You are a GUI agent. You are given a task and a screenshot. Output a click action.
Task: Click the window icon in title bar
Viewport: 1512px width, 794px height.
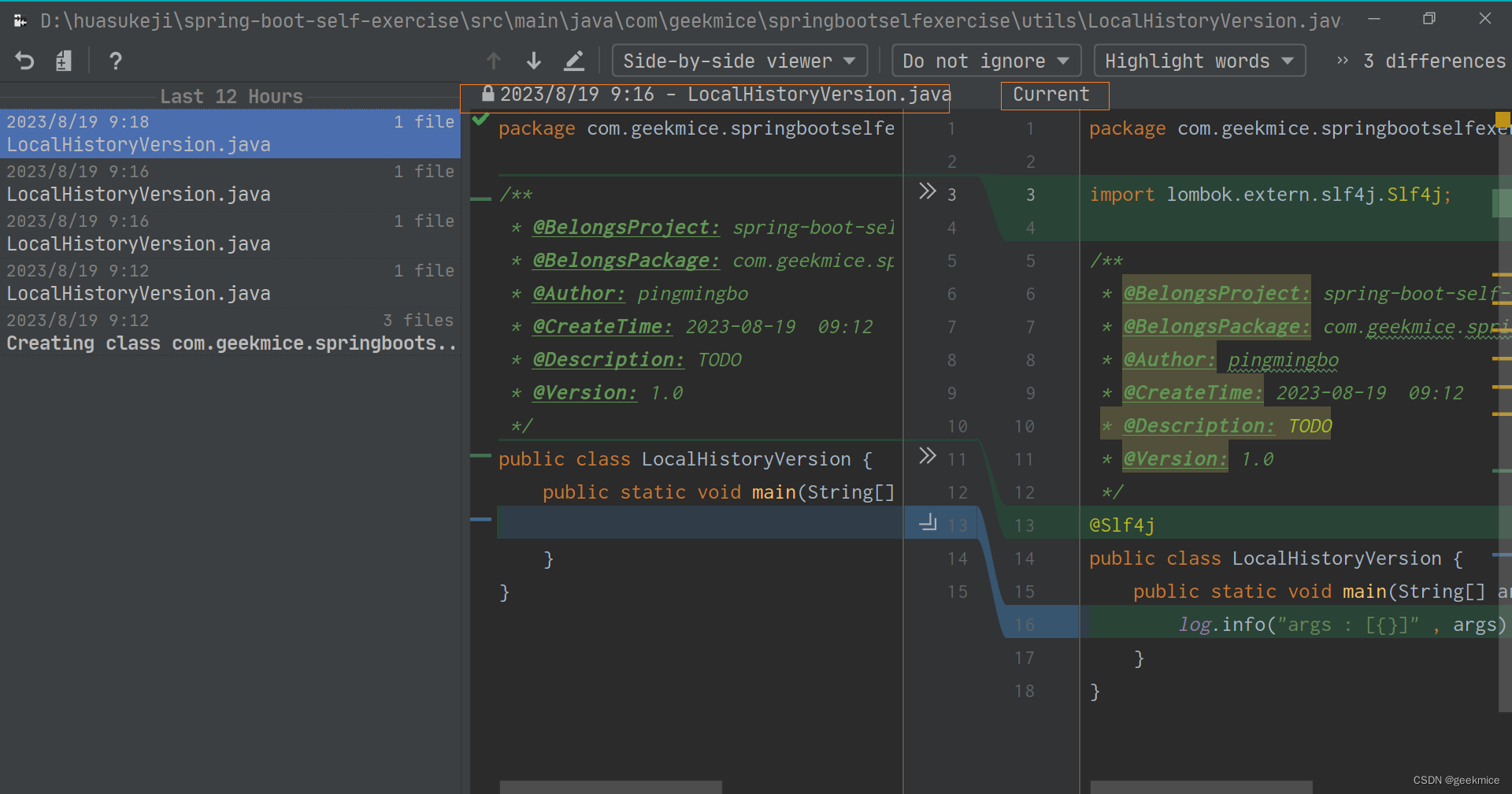(20, 20)
